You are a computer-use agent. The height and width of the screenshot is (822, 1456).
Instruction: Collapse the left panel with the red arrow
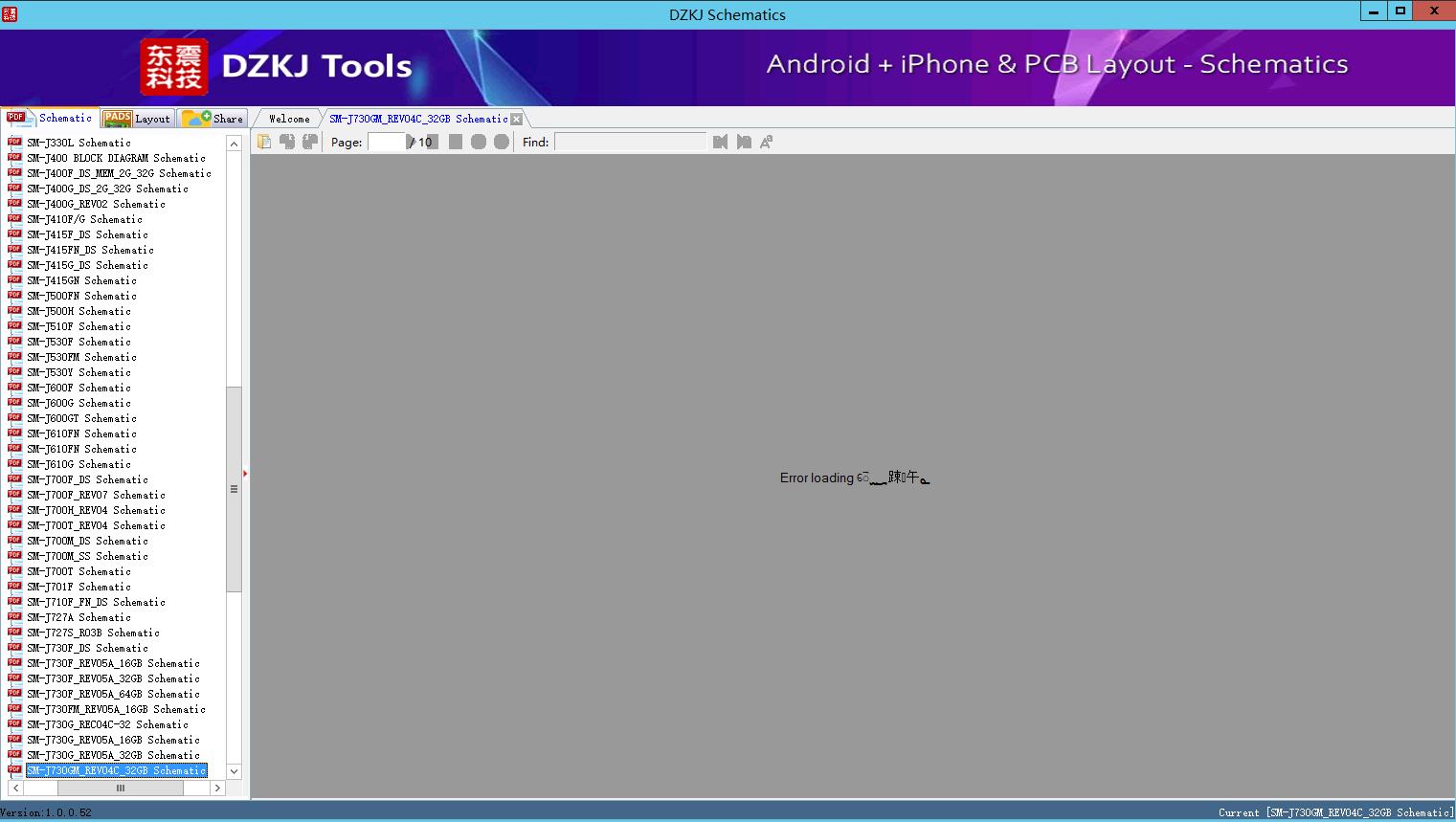coord(245,474)
